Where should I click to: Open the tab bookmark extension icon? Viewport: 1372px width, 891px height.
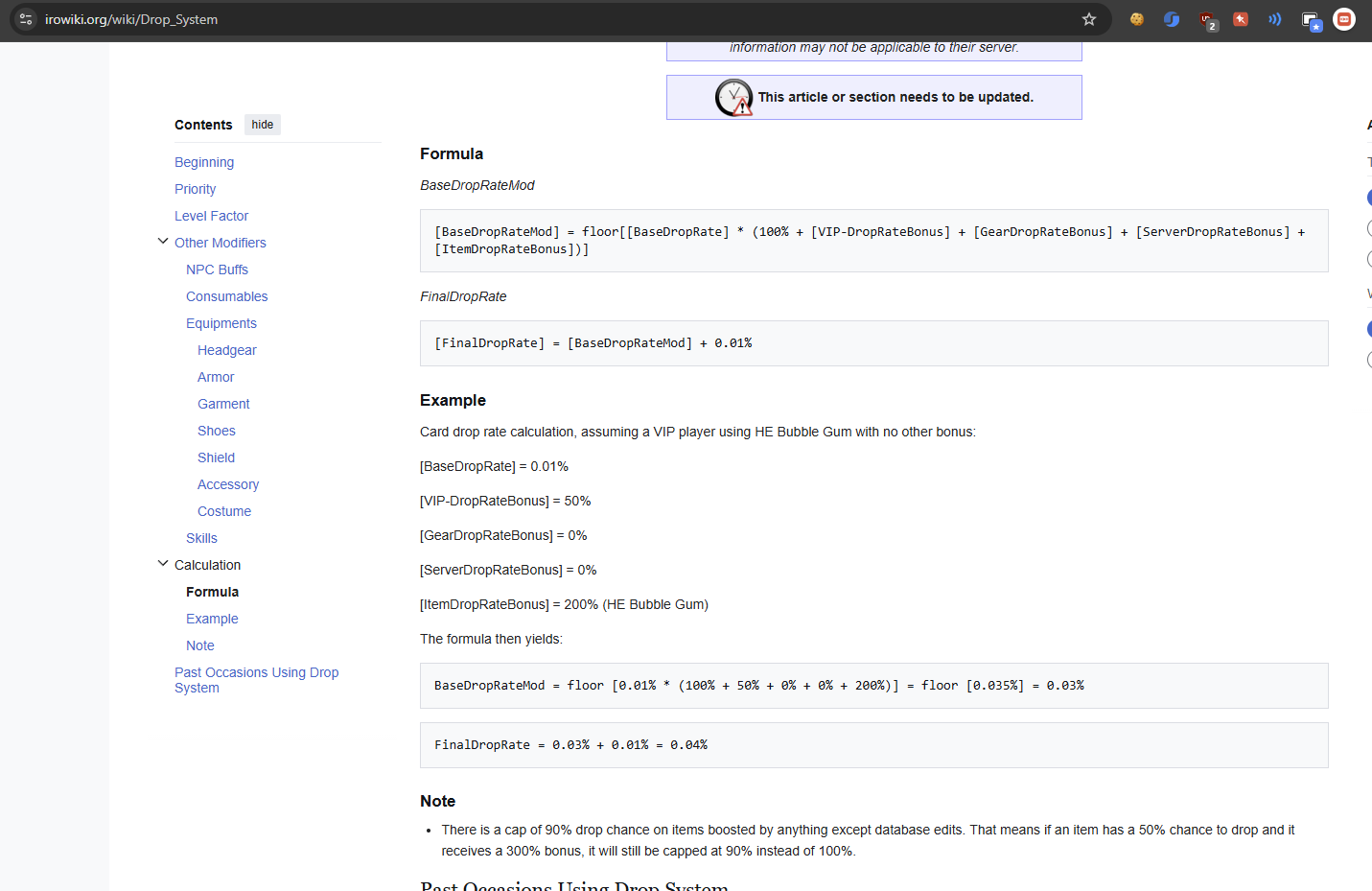(x=1311, y=20)
